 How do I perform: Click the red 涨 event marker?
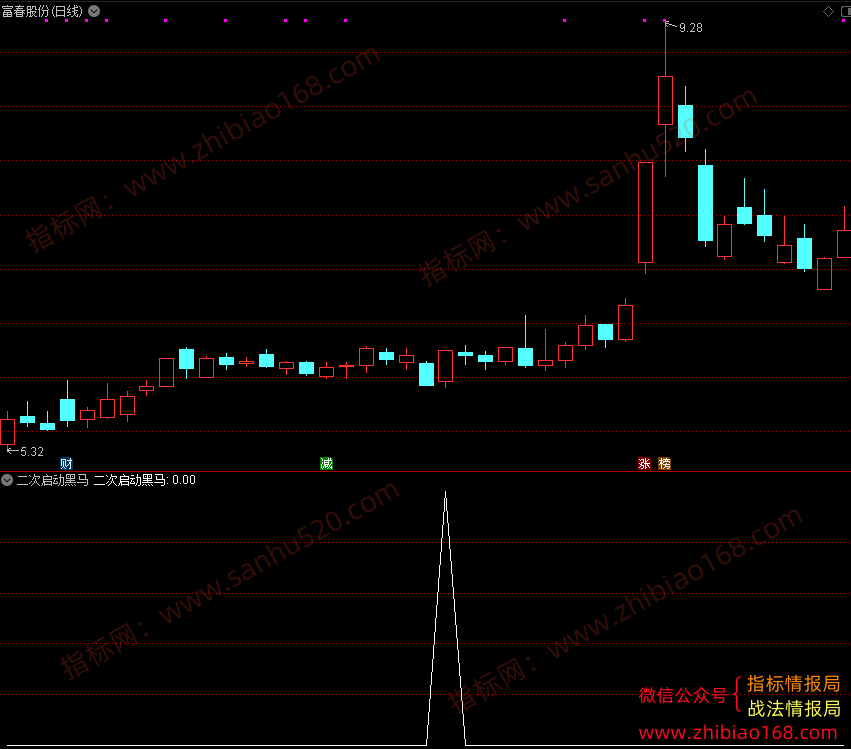coord(644,464)
